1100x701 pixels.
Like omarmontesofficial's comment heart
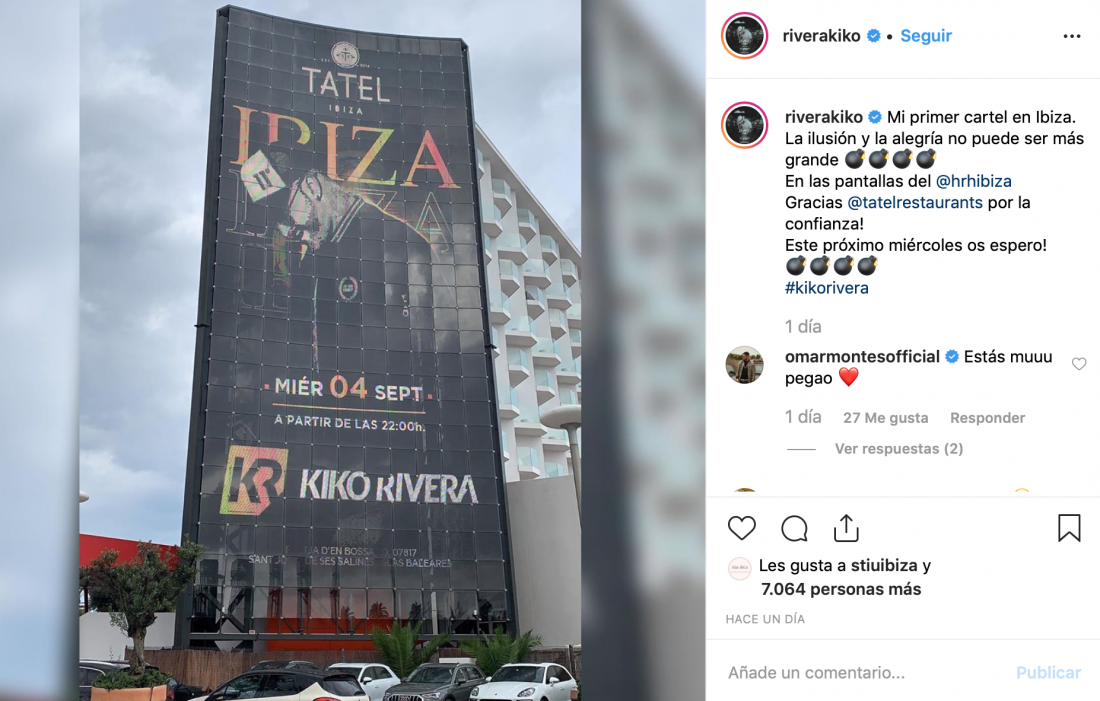click(1079, 363)
